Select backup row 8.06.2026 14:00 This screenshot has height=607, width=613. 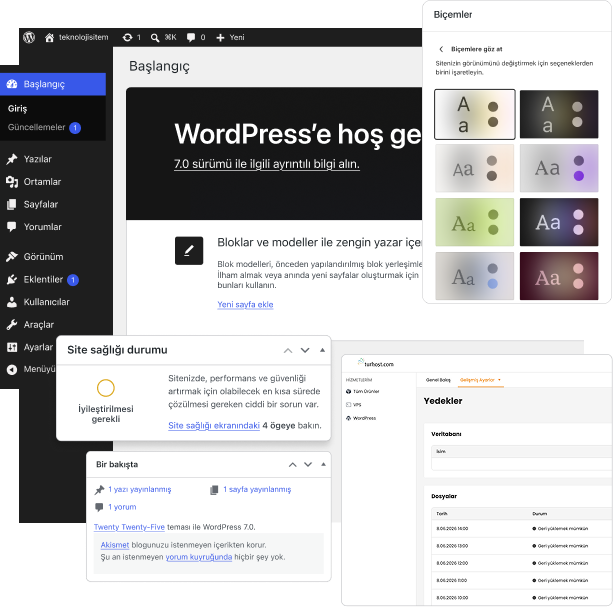(x=522, y=528)
